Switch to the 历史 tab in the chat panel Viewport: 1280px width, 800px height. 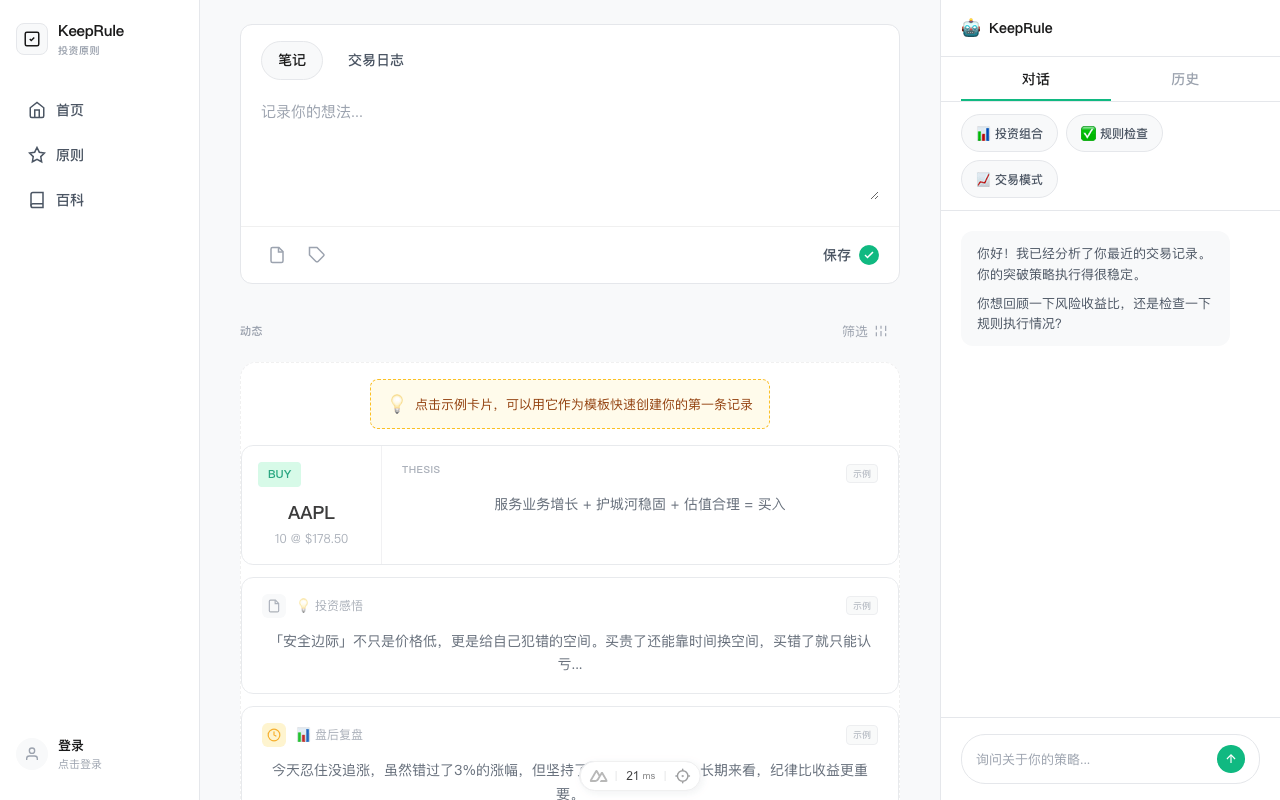point(1185,78)
